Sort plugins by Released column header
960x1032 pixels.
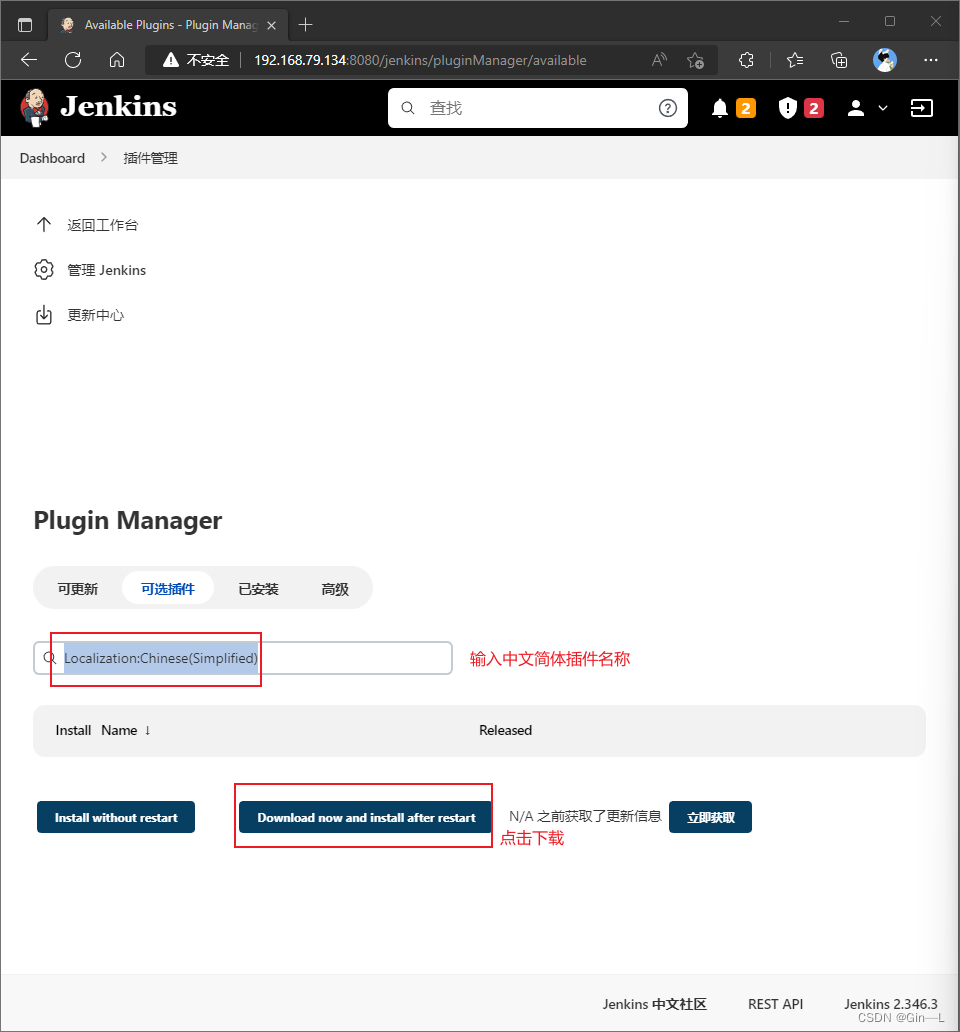(505, 730)
